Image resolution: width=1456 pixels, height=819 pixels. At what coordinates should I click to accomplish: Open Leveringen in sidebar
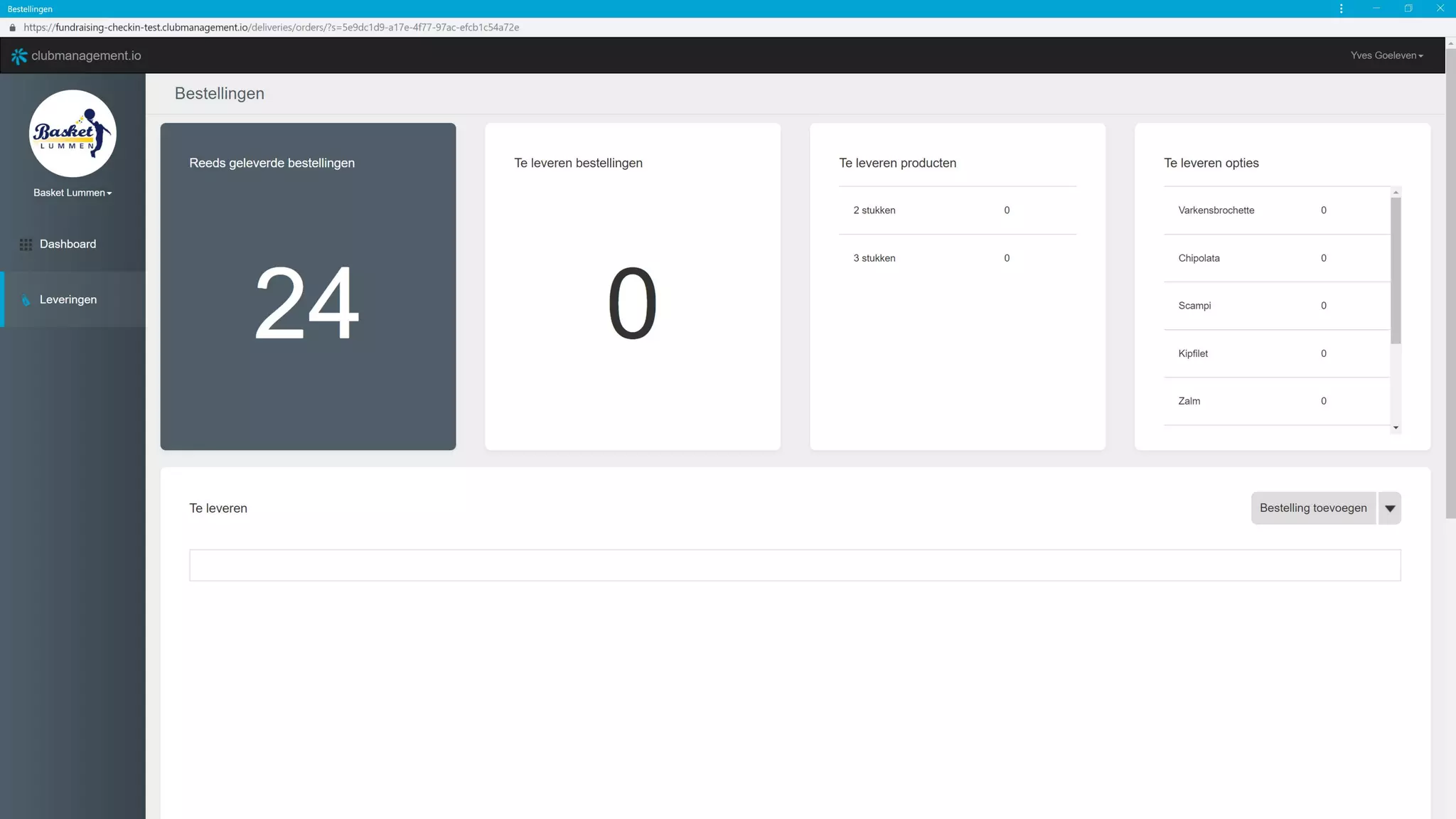[68, 299]
